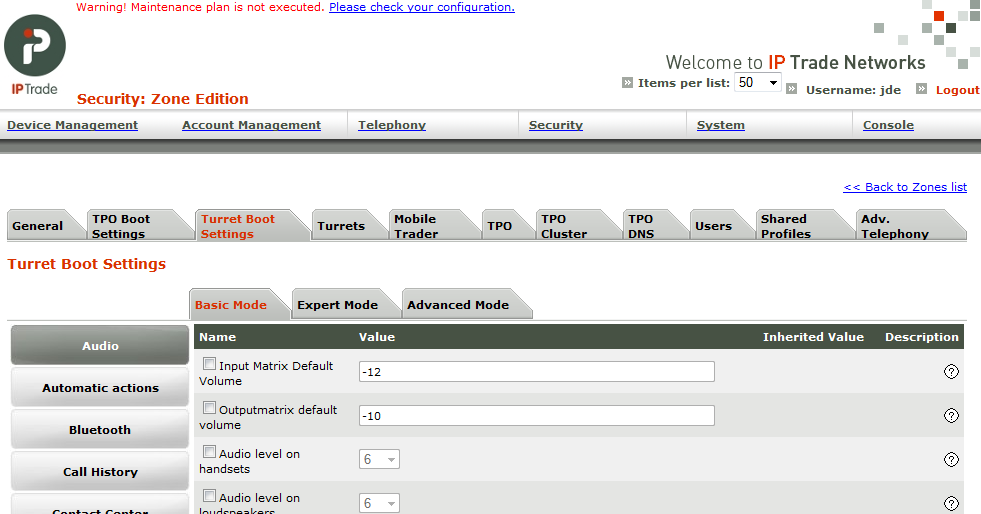Open the System menu

(x=721, y=125)
